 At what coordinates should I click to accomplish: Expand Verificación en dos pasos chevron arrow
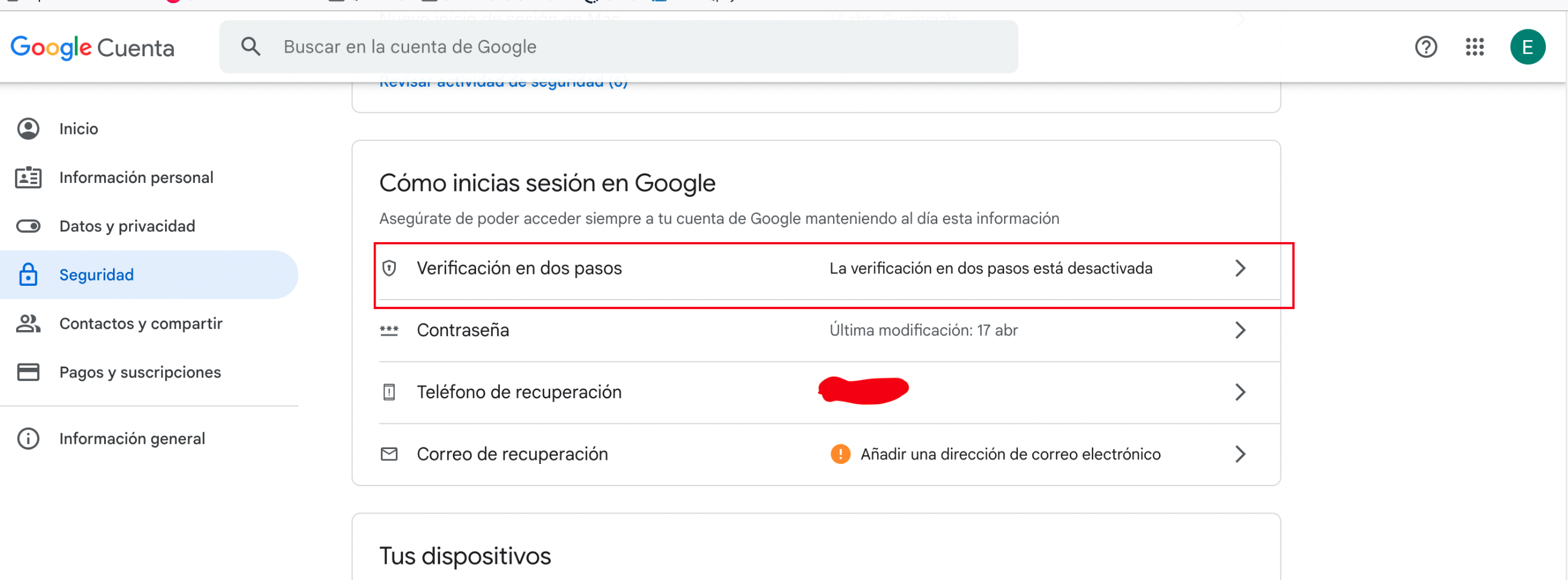[1240, 268]
